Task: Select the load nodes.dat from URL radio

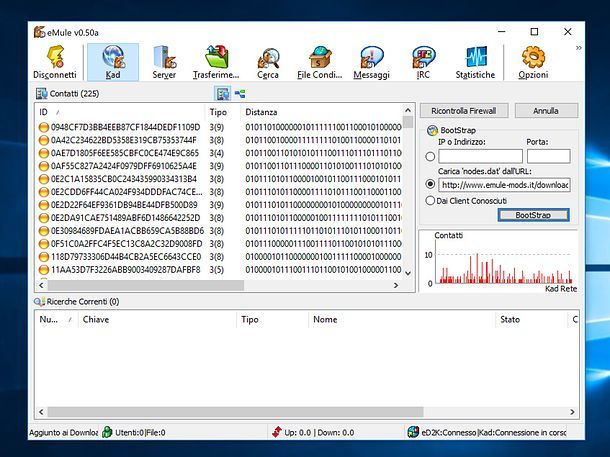Action: tap(430, 185)
